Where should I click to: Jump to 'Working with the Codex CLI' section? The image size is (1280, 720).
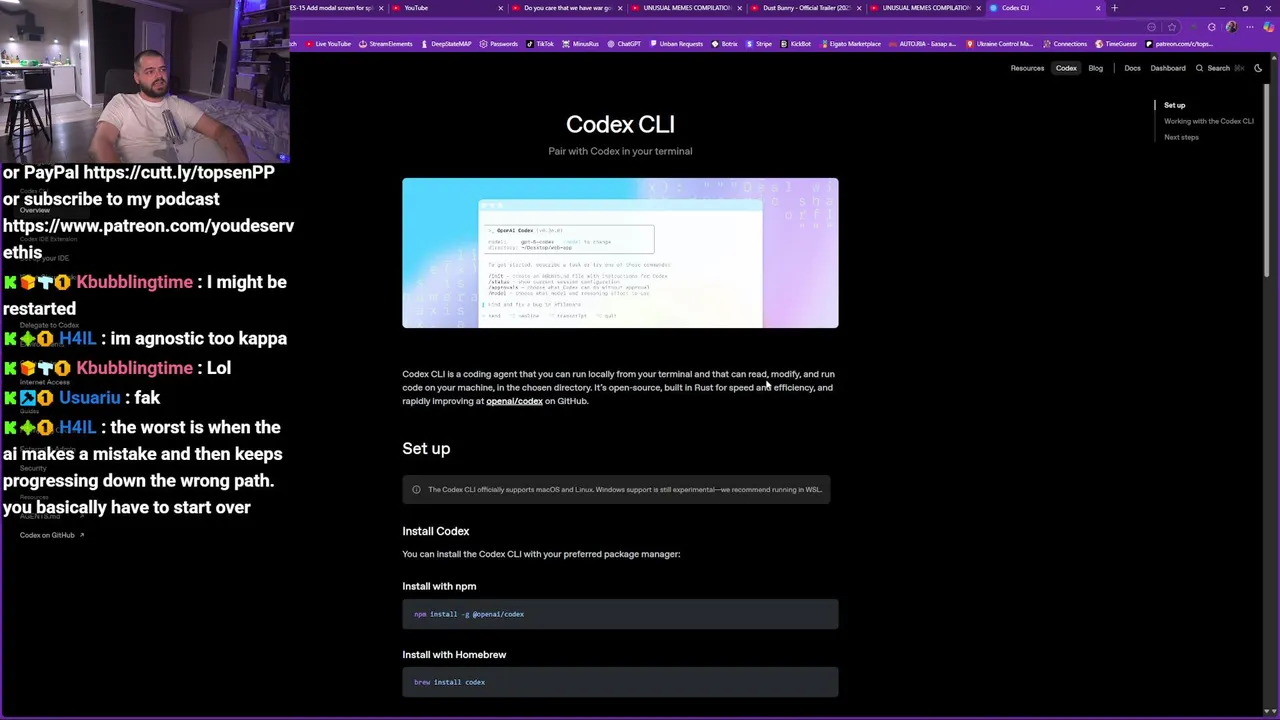pyautogui.click(x=1208, y=121)
